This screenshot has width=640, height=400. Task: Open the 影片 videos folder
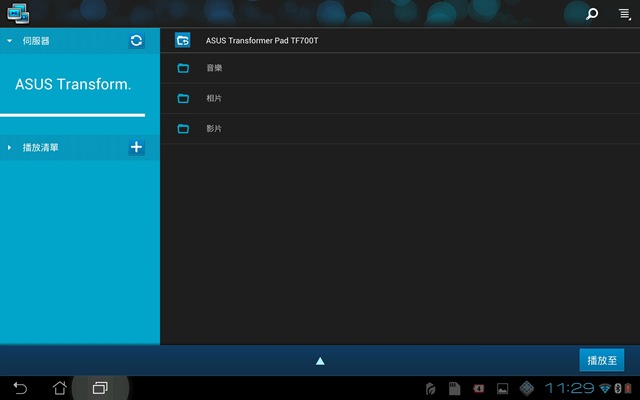pyautogui.click(x=400, y=129)
